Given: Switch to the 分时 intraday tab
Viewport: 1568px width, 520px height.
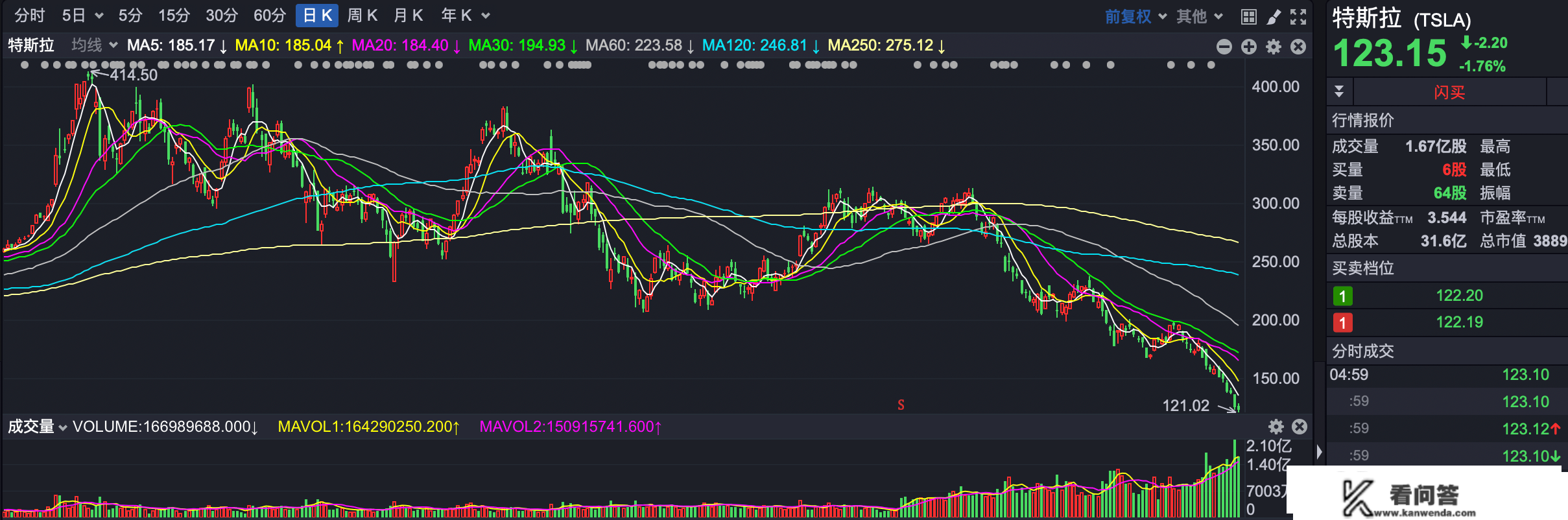Looking at the screenshot, I should [x=30, y=16].
